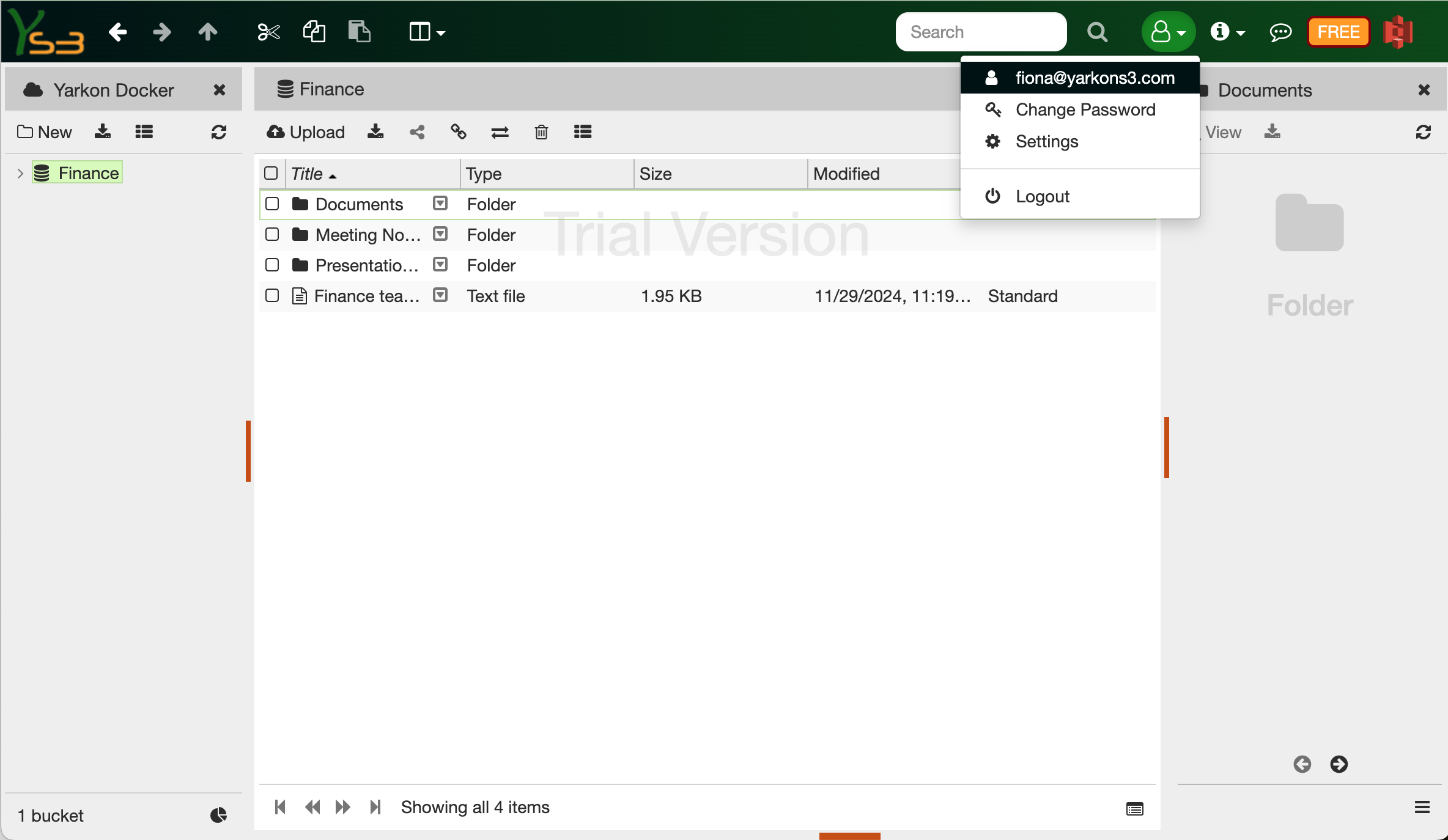Image resolution: width=1448 pixels, height=840 pixels.
Task: Click the Copy icon in top toolbar
Action: pyautogui.click(x=314, y=32)
